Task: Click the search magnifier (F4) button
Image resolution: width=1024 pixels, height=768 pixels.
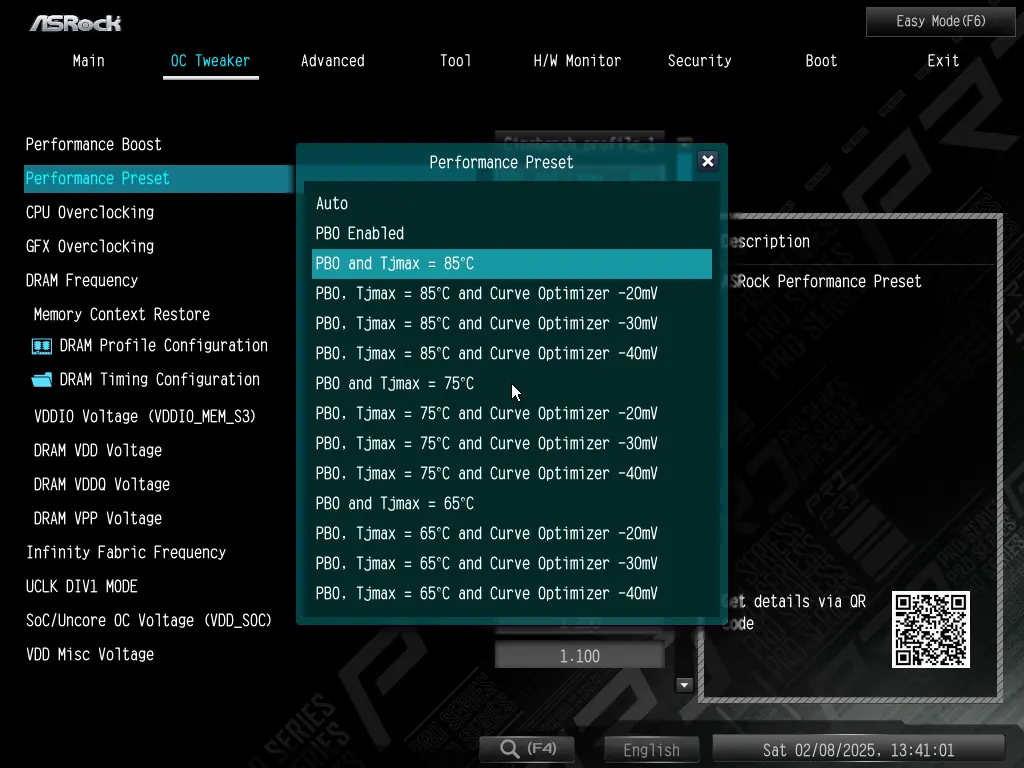Action: coord(528,748)
